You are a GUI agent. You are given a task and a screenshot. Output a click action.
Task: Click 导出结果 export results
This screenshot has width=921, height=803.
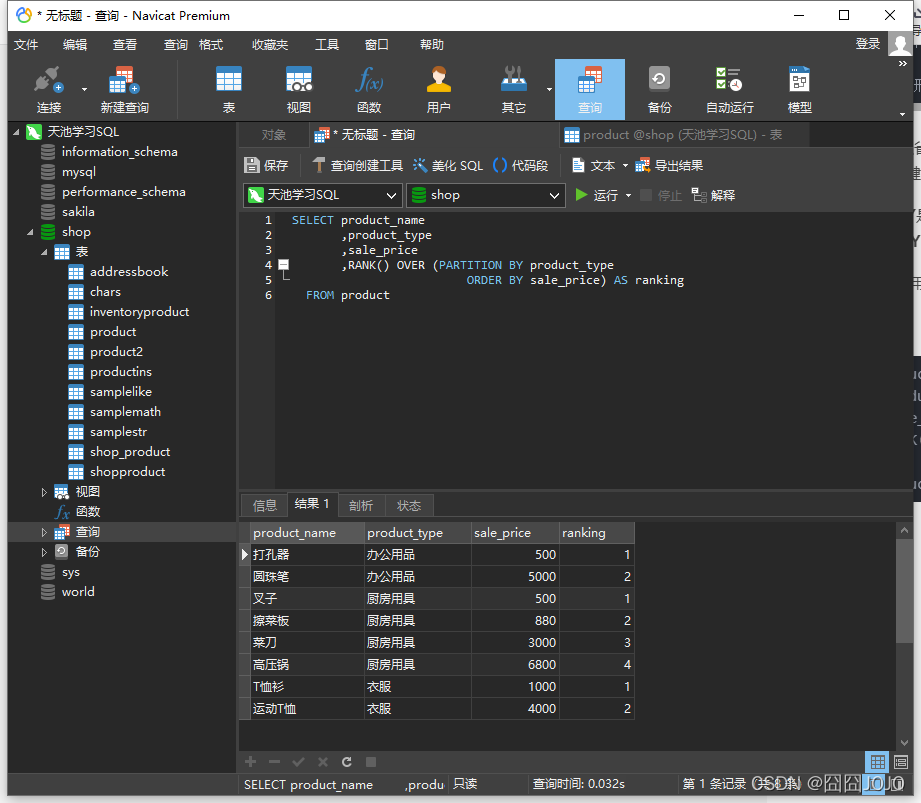(669, 166)
